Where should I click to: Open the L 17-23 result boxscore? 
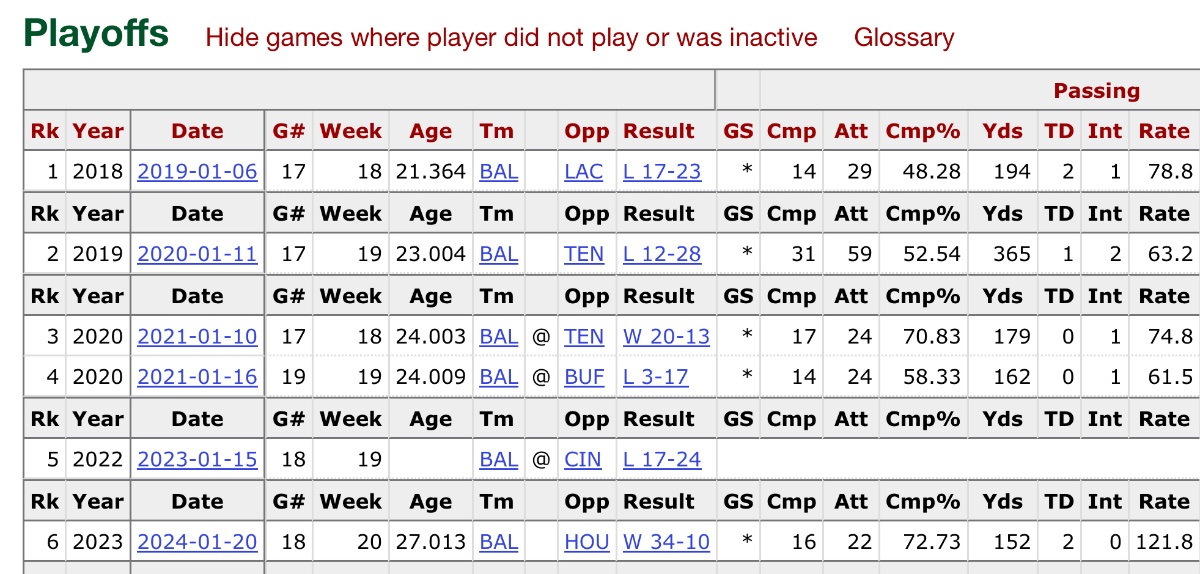tap(661, 172)
